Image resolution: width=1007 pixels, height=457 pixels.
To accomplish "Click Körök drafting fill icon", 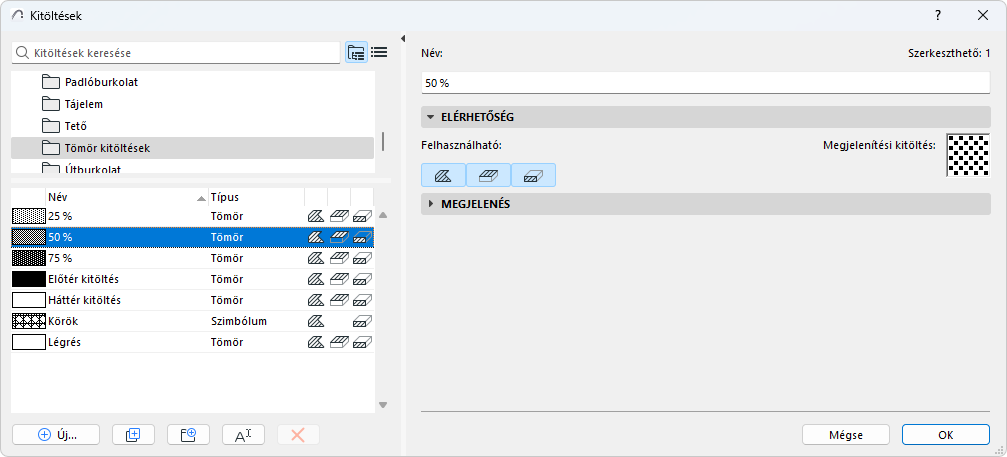I will pyautogui.click(x=315, y=321).
